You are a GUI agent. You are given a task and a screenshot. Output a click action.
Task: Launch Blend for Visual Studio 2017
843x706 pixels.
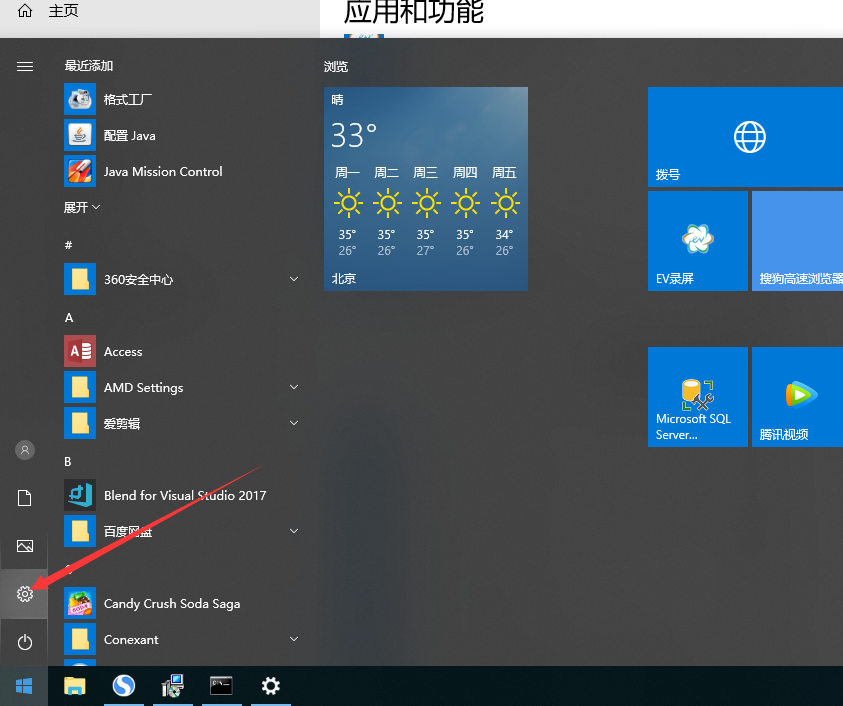pos(181,495)
